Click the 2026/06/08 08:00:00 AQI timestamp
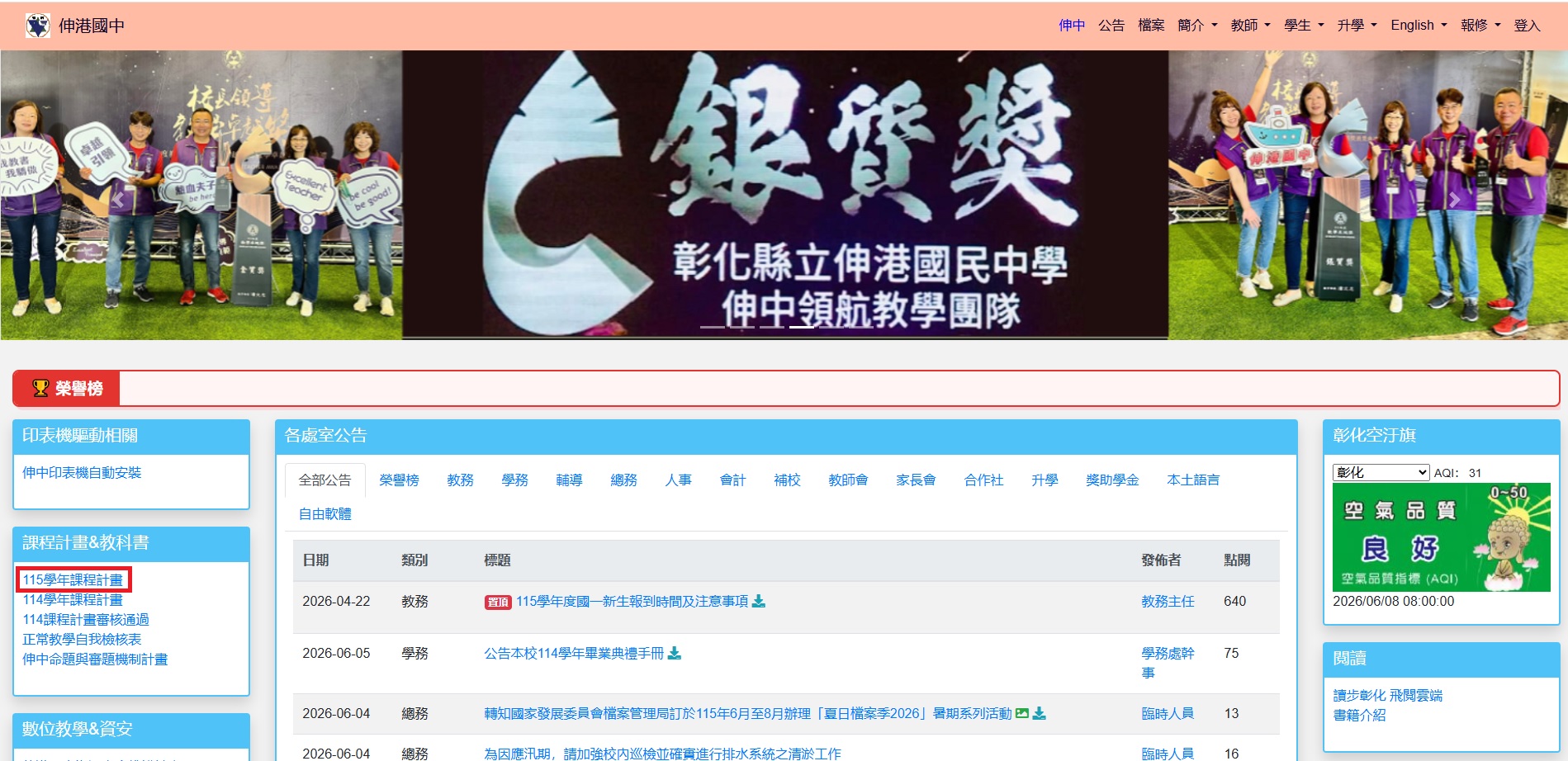The width and height of the screenshot is (1568, 761). tap(1394, 602)
